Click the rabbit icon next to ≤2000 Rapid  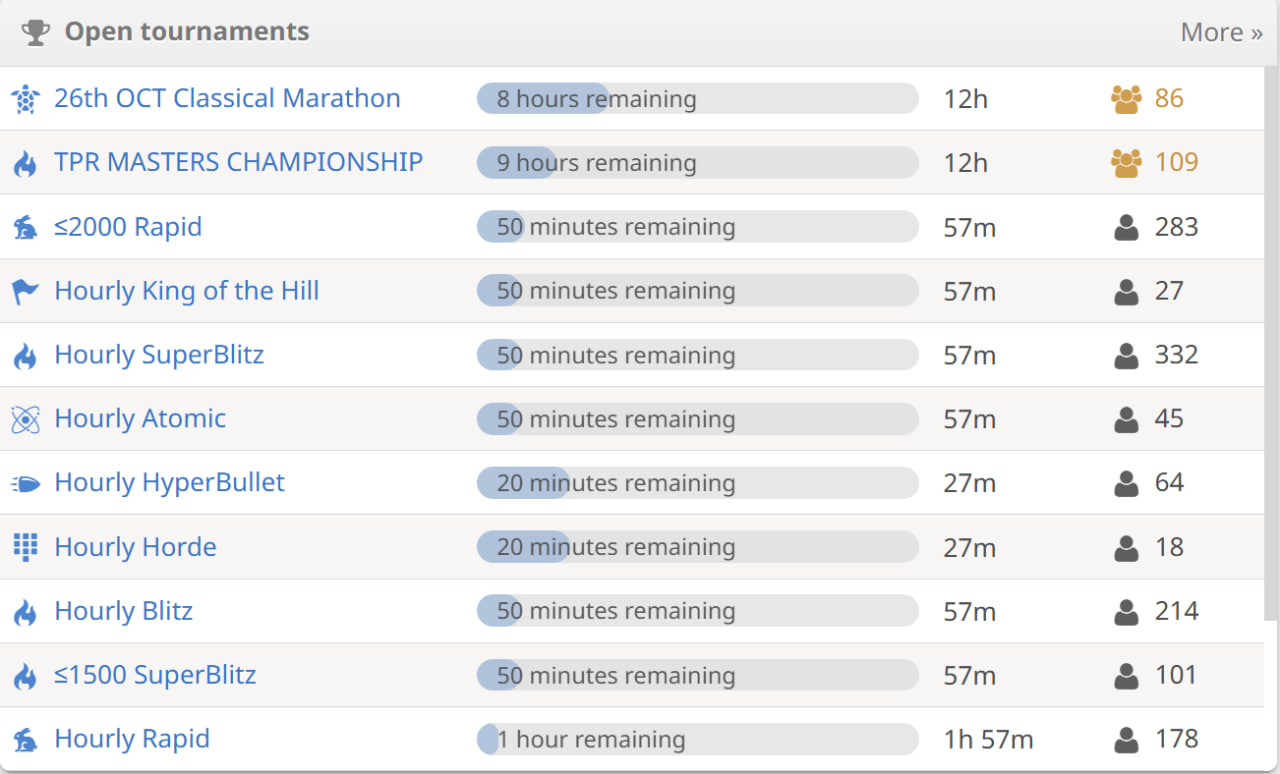(x=25, y=228)
